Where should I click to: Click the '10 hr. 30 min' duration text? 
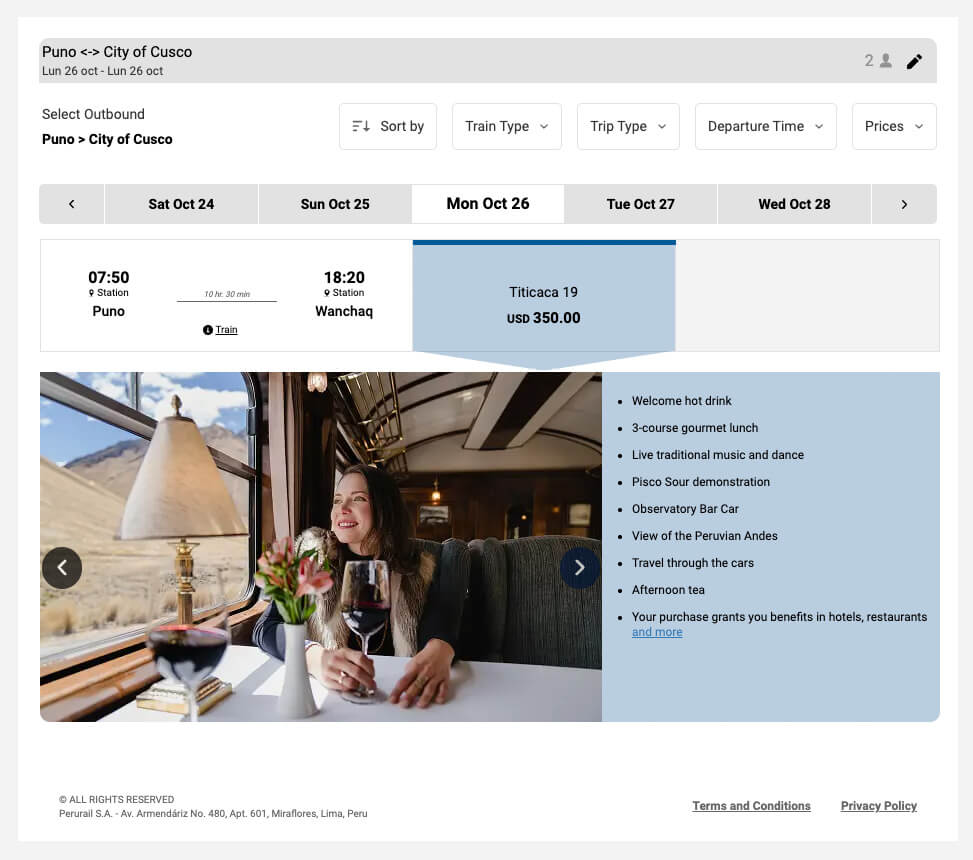(x=227, y=294)
